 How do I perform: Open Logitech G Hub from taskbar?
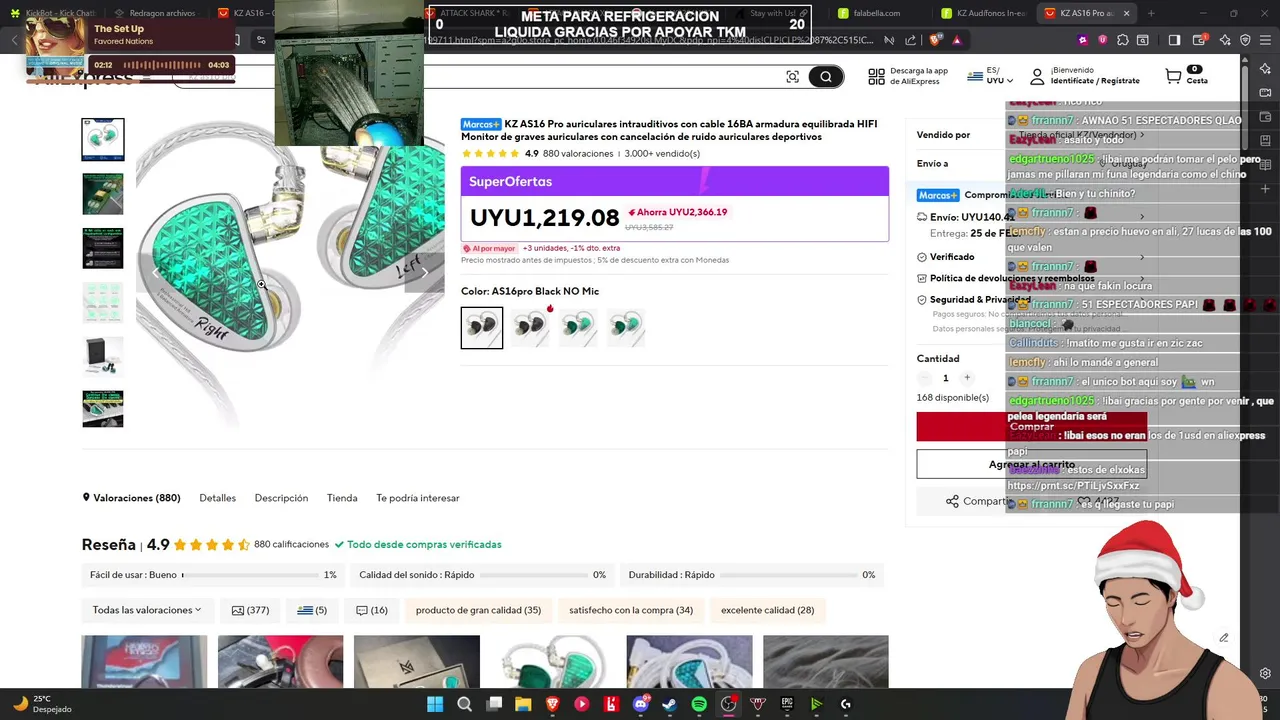tap(846, 704)
